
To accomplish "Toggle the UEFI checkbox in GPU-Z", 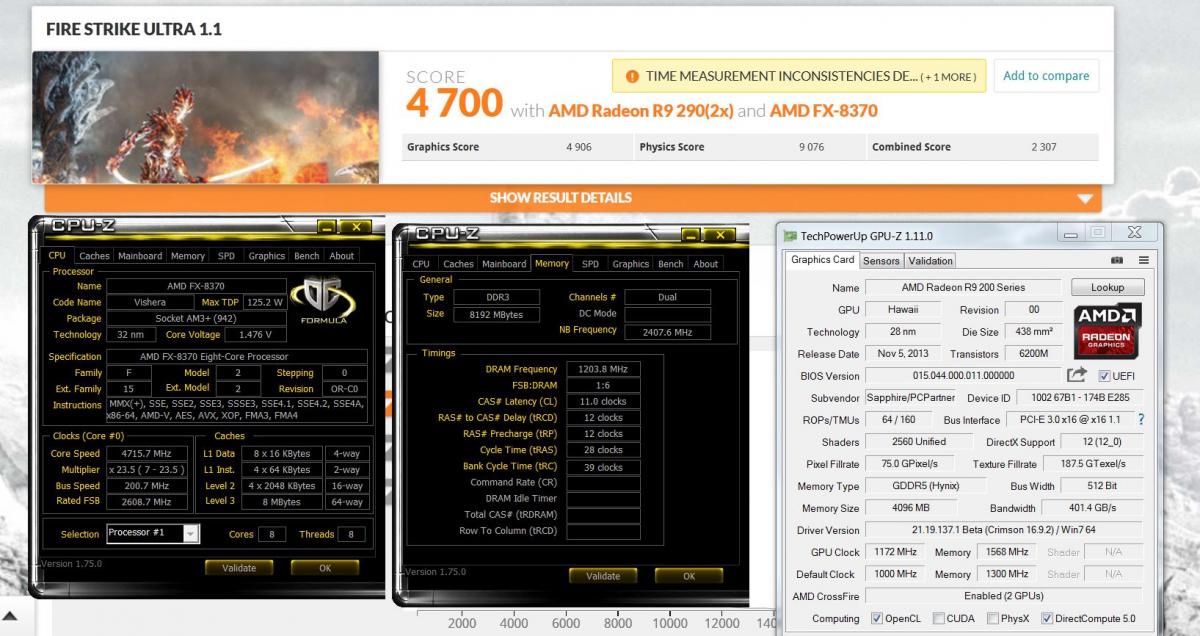I will (x=1104, y=376).
